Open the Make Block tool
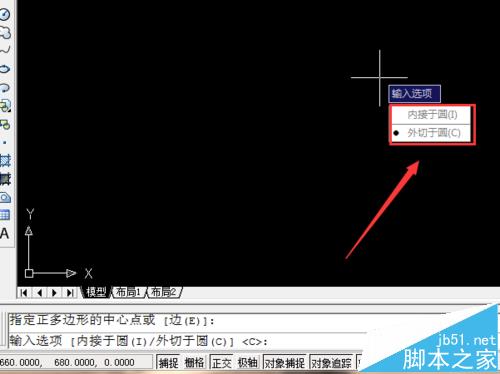 point(5,125)
